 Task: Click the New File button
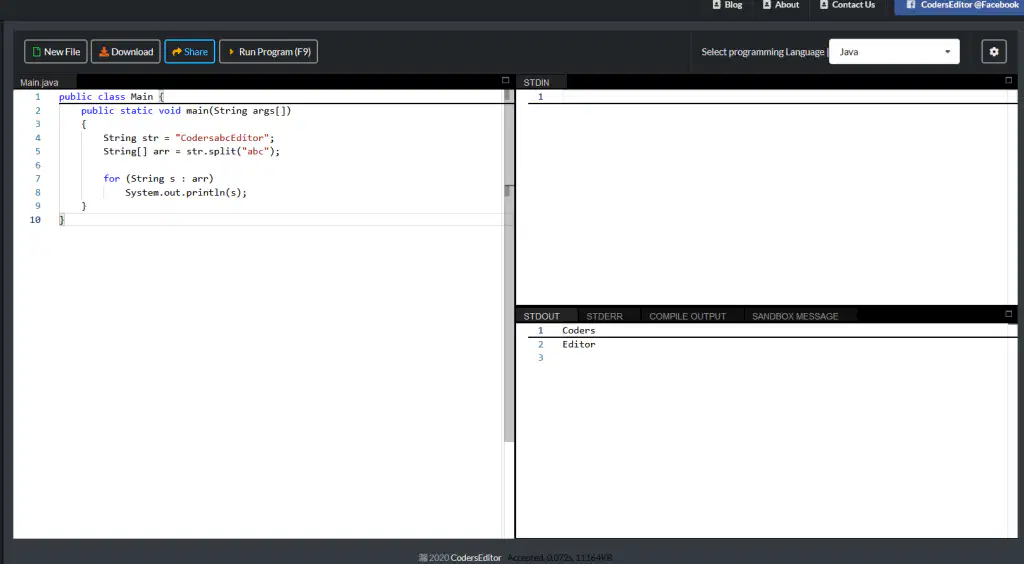[56, 52]
